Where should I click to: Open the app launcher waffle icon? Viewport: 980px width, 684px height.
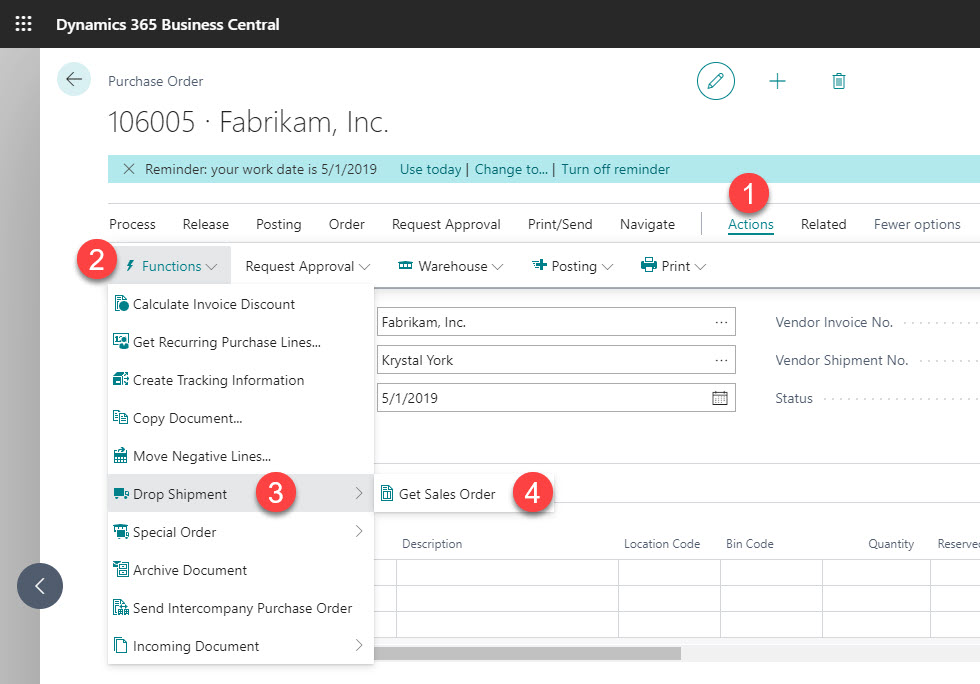click(23, 24)
